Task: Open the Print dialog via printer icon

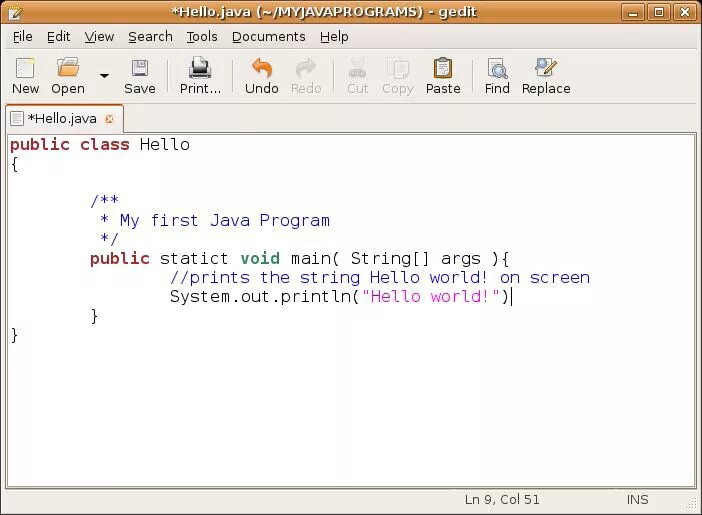Action: (x=200, y=68)
